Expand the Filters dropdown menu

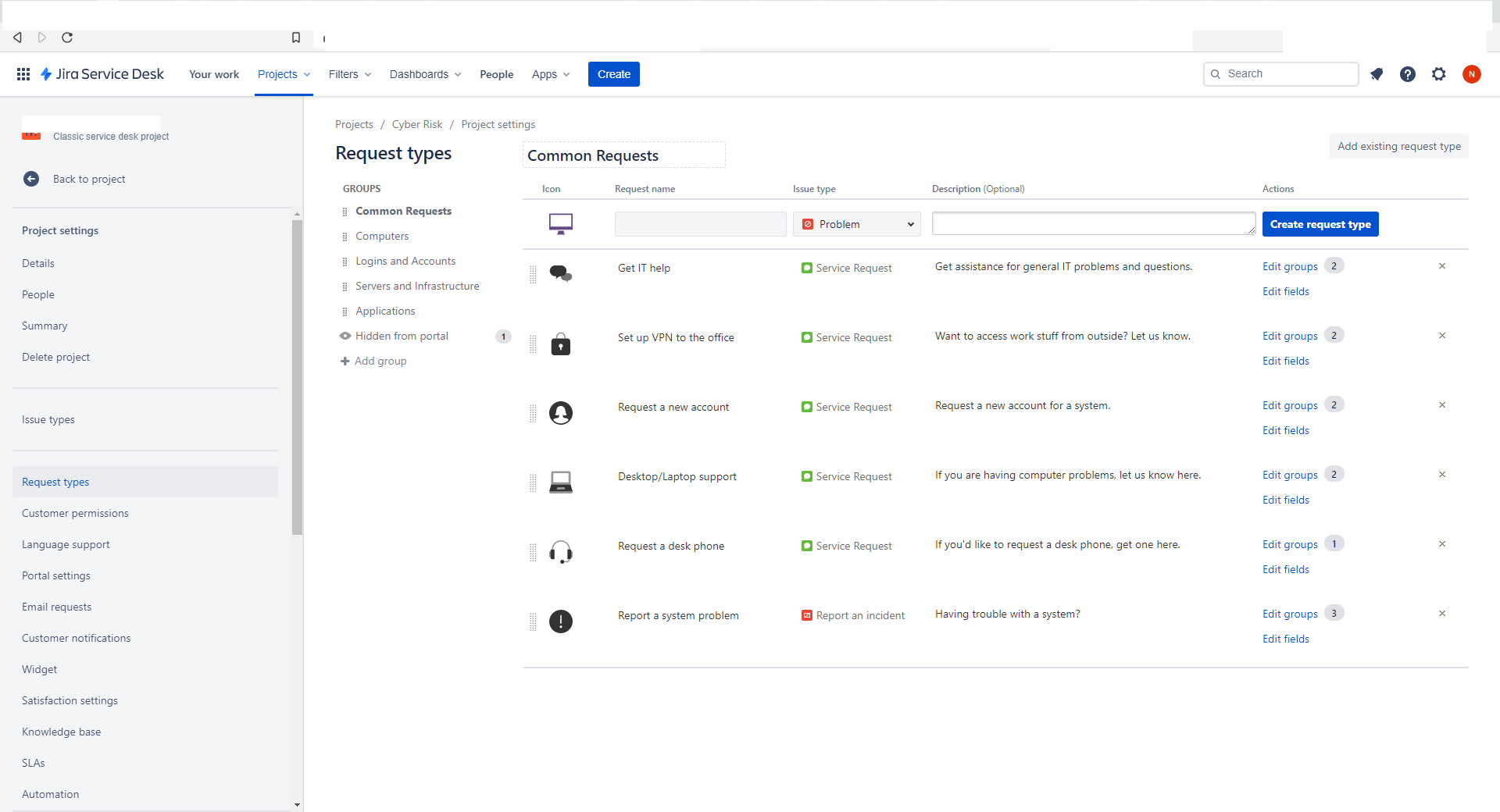(x=349, y=74)
